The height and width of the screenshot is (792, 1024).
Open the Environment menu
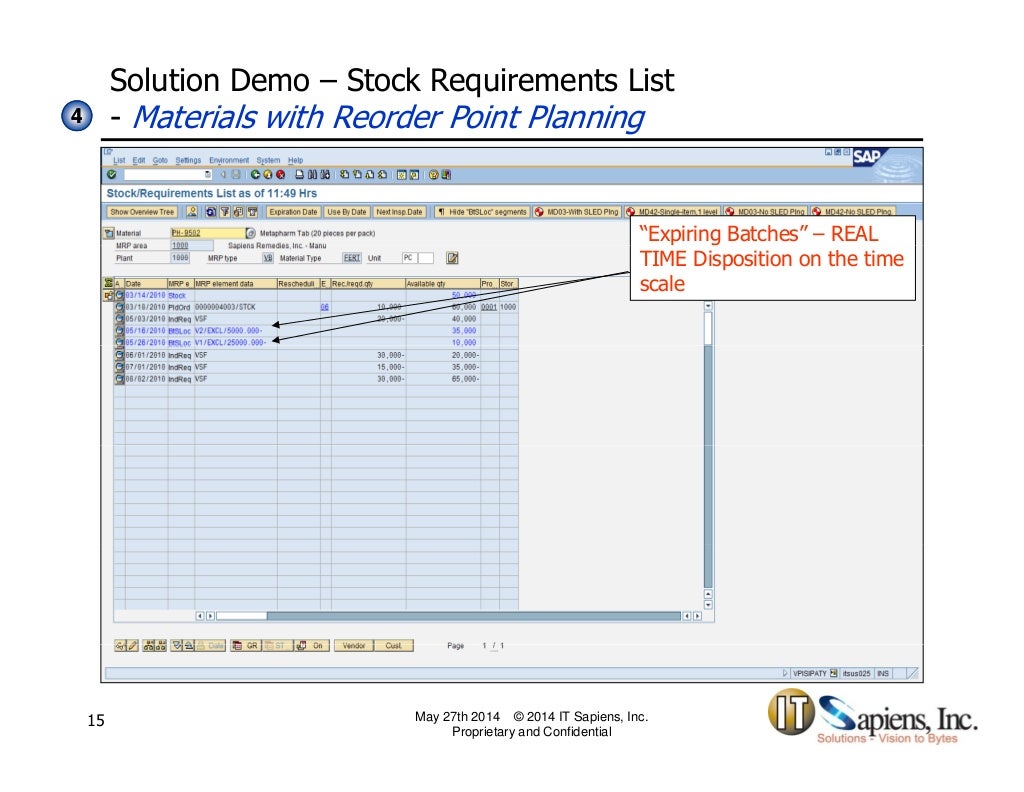pyautogui.click(x=229, y=160)
